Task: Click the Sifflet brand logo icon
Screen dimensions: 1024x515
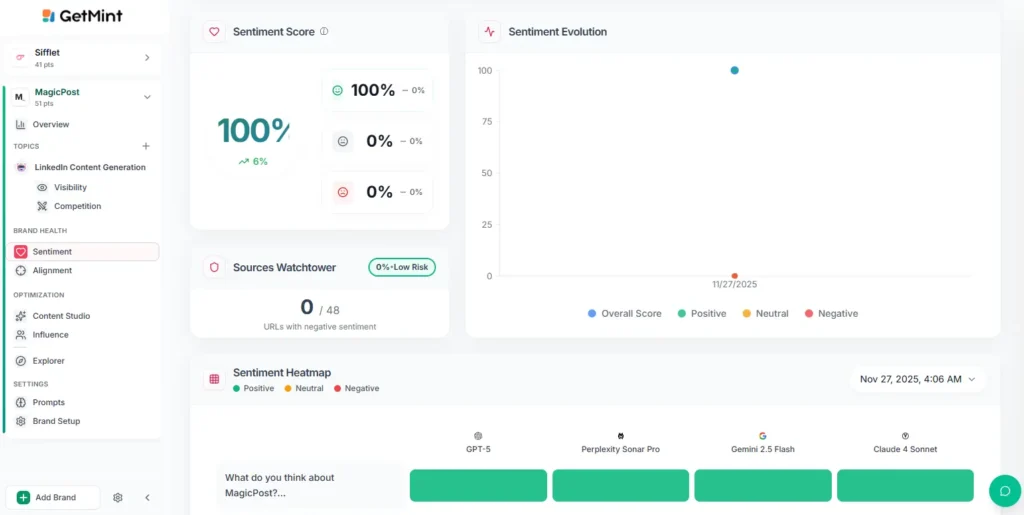Action: [20, 57]
